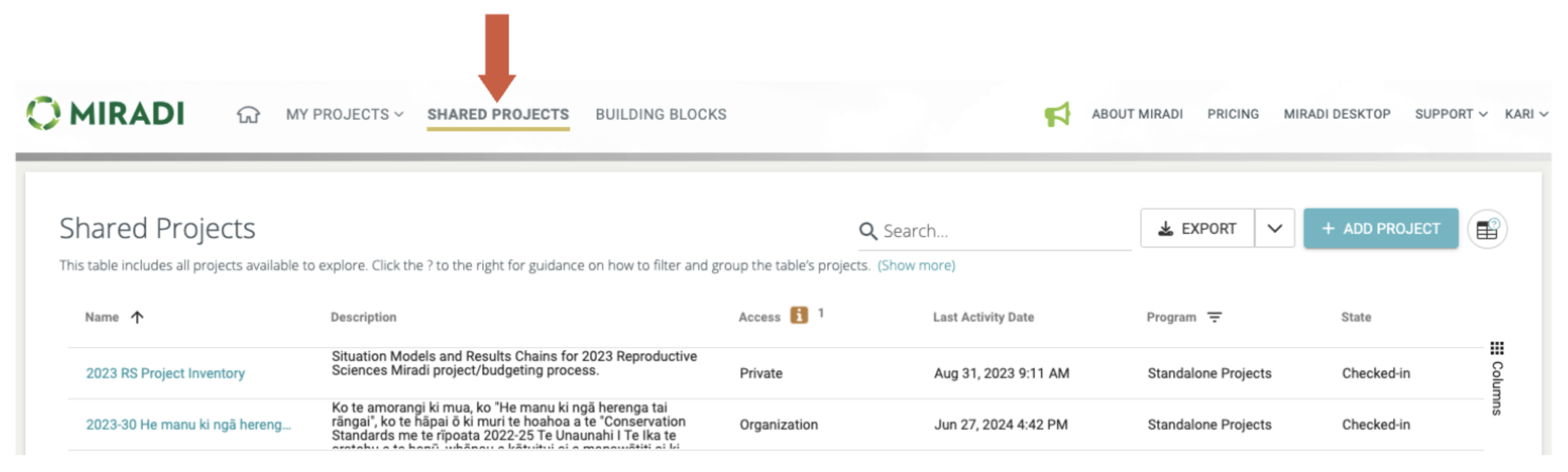Viewport: 1568px width, 472px height.
Task: Click the Access column info icon
Action: point(799,315)
